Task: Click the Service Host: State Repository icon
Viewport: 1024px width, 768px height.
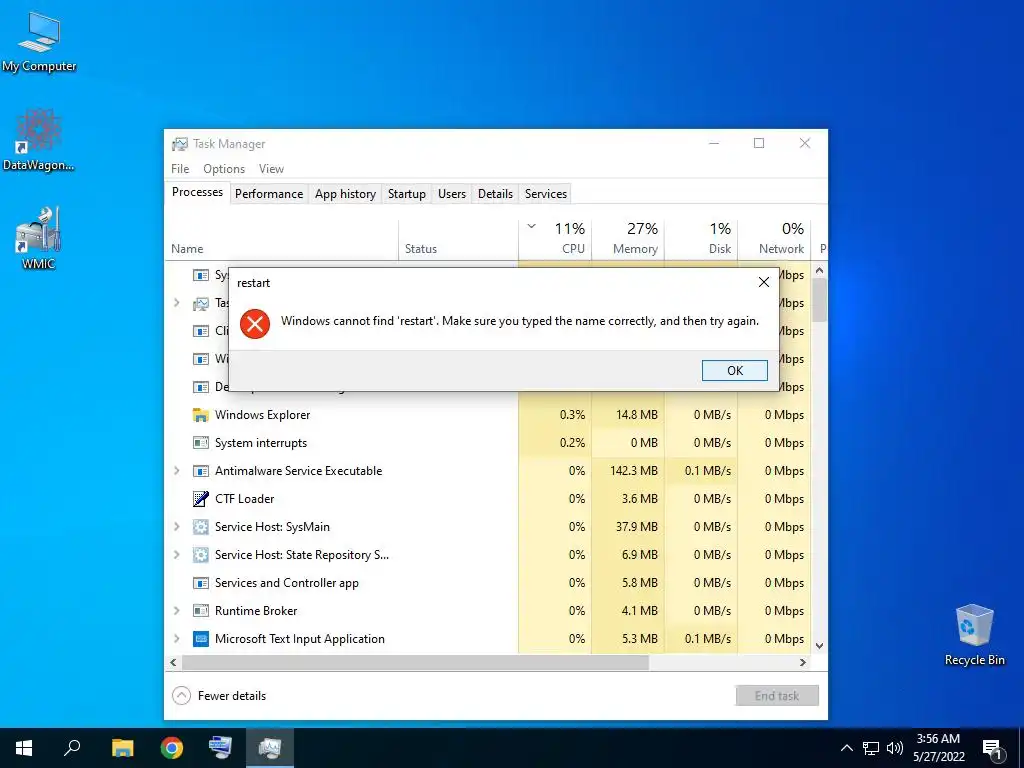Action: tap(200, 555)
